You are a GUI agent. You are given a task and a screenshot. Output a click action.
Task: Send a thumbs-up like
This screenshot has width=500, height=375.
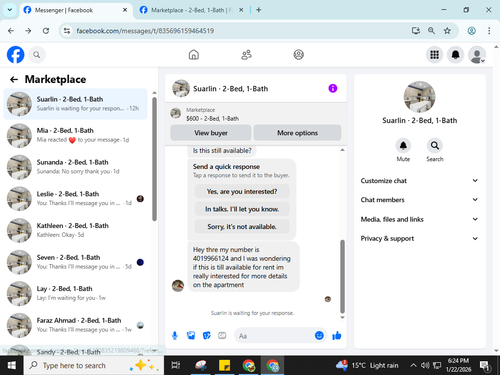(x=337, y=335)
